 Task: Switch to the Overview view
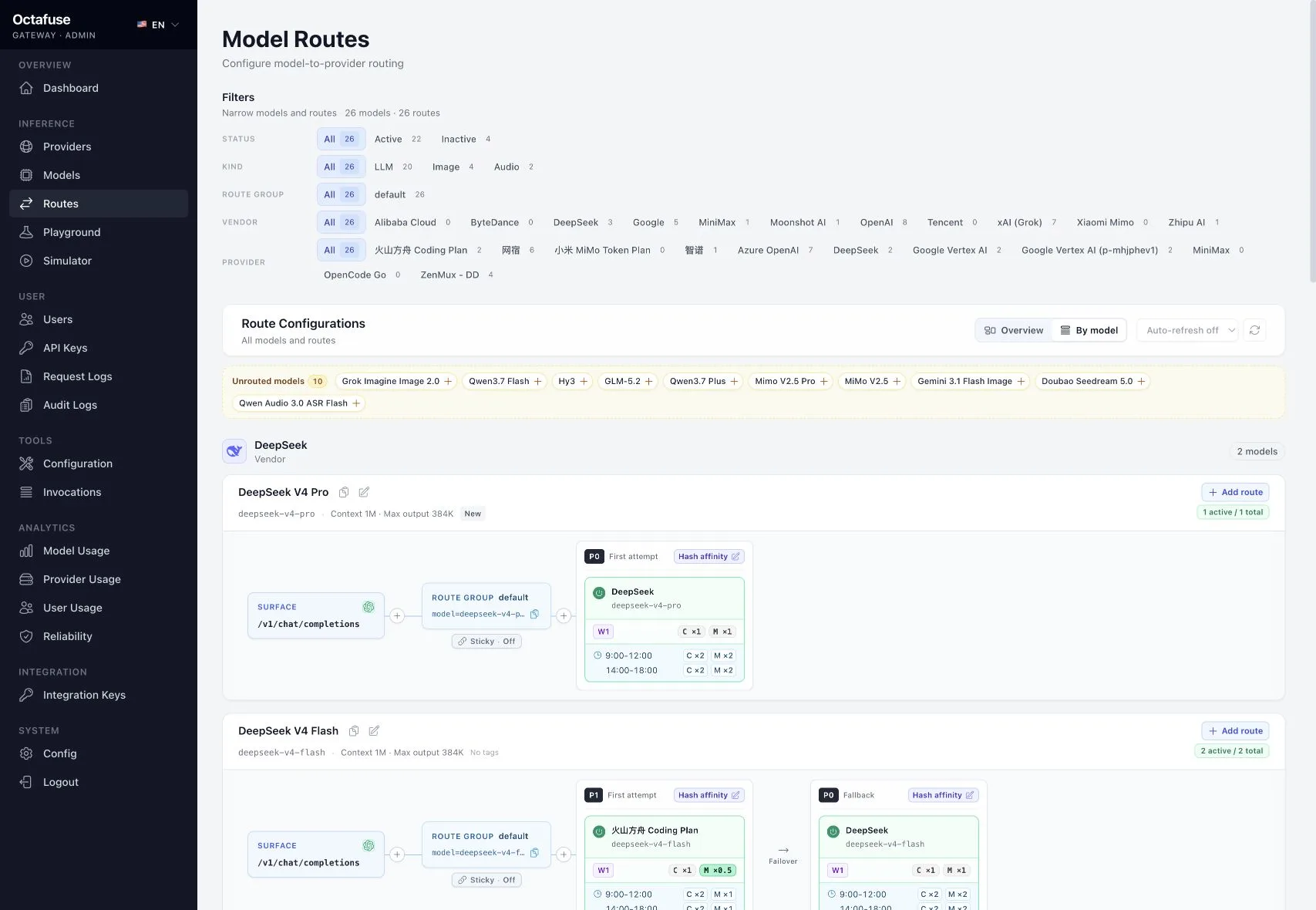click(x=1014, y=330)
